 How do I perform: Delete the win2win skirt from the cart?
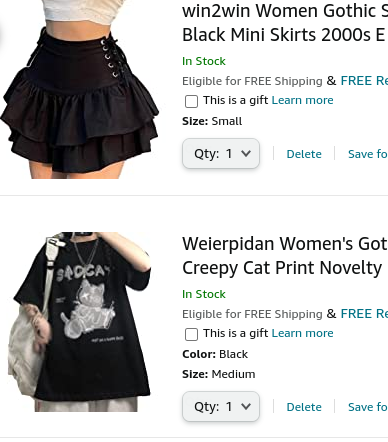pyautogui.click(x=304, y=154)
